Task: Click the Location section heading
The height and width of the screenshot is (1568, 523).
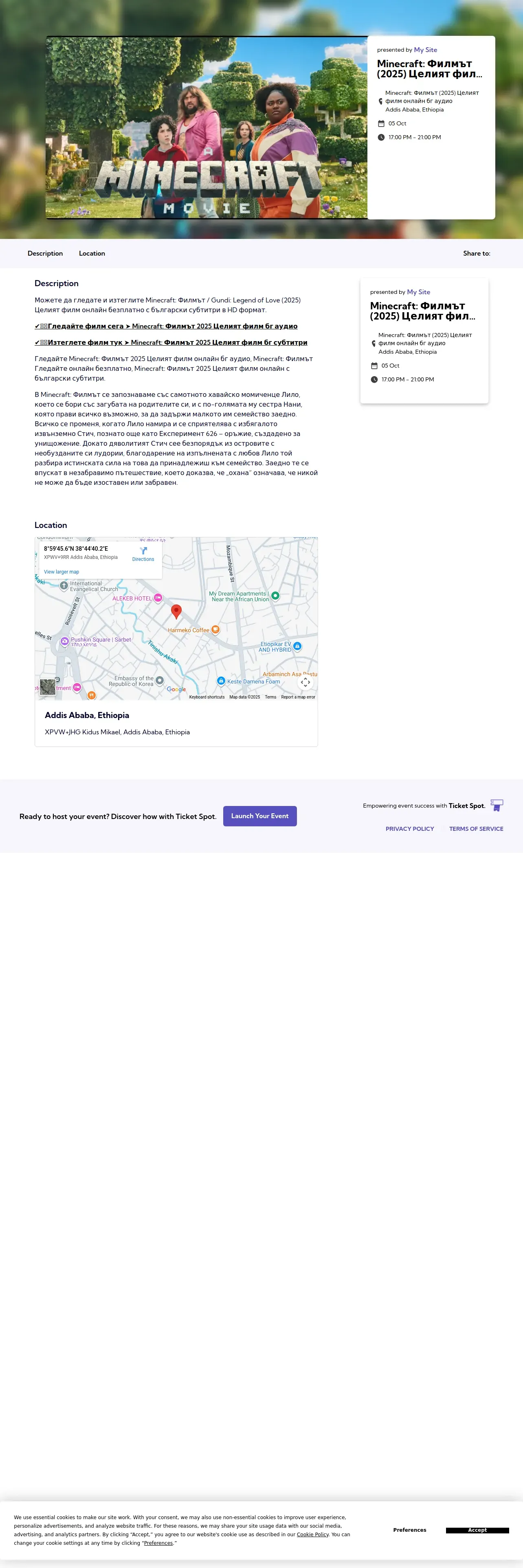Action: (51, 525)
